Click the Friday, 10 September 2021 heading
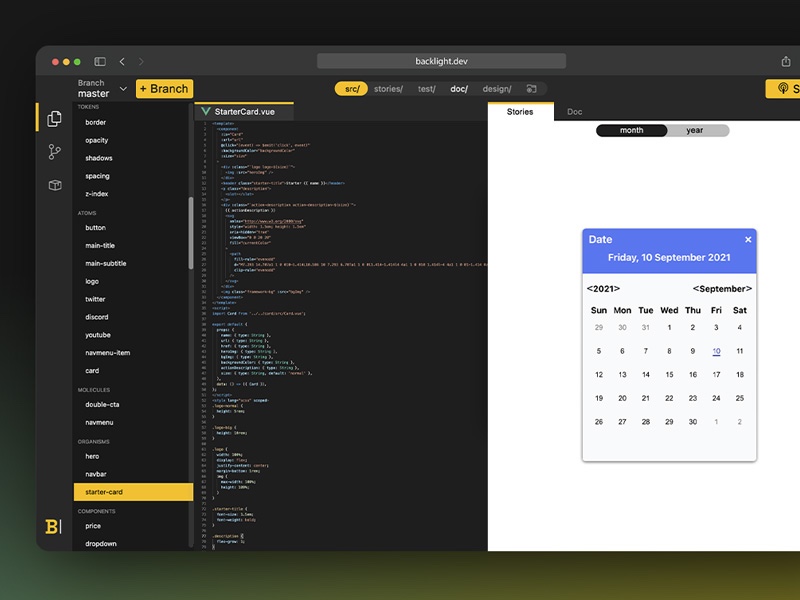 pyautogui.click(x=669, y=258)
